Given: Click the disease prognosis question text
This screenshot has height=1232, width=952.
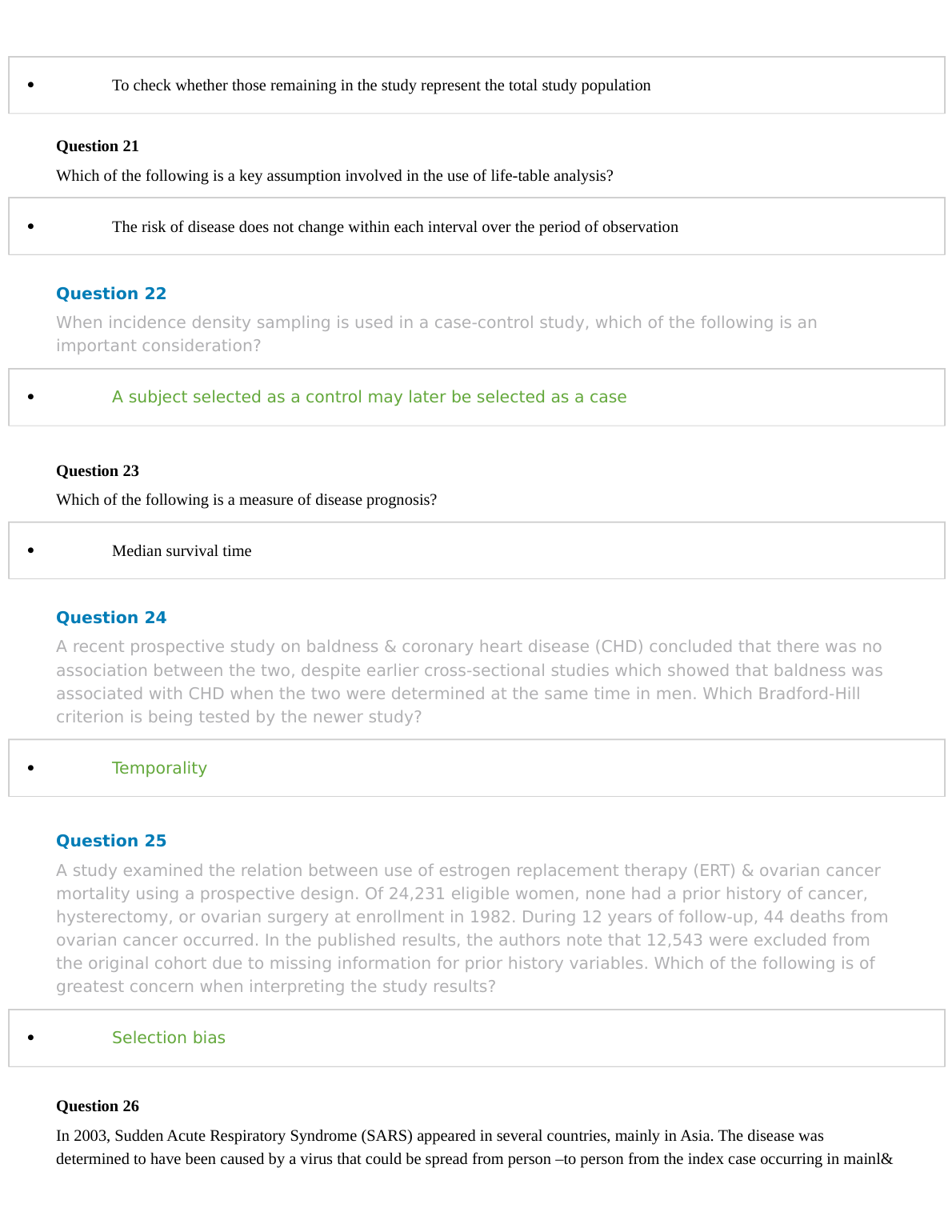Looking at the screenshot, I should coord(246,499).
